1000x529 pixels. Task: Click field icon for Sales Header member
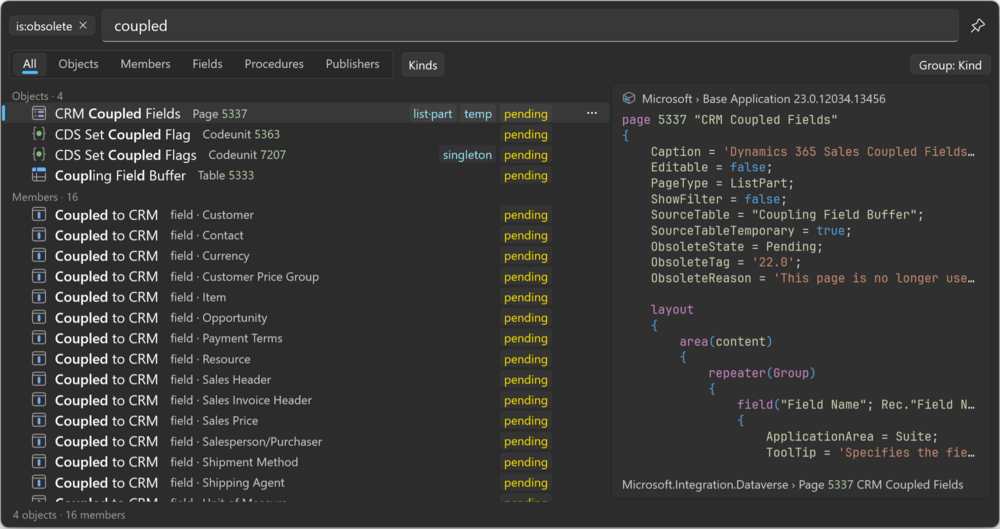pos(39,379)
